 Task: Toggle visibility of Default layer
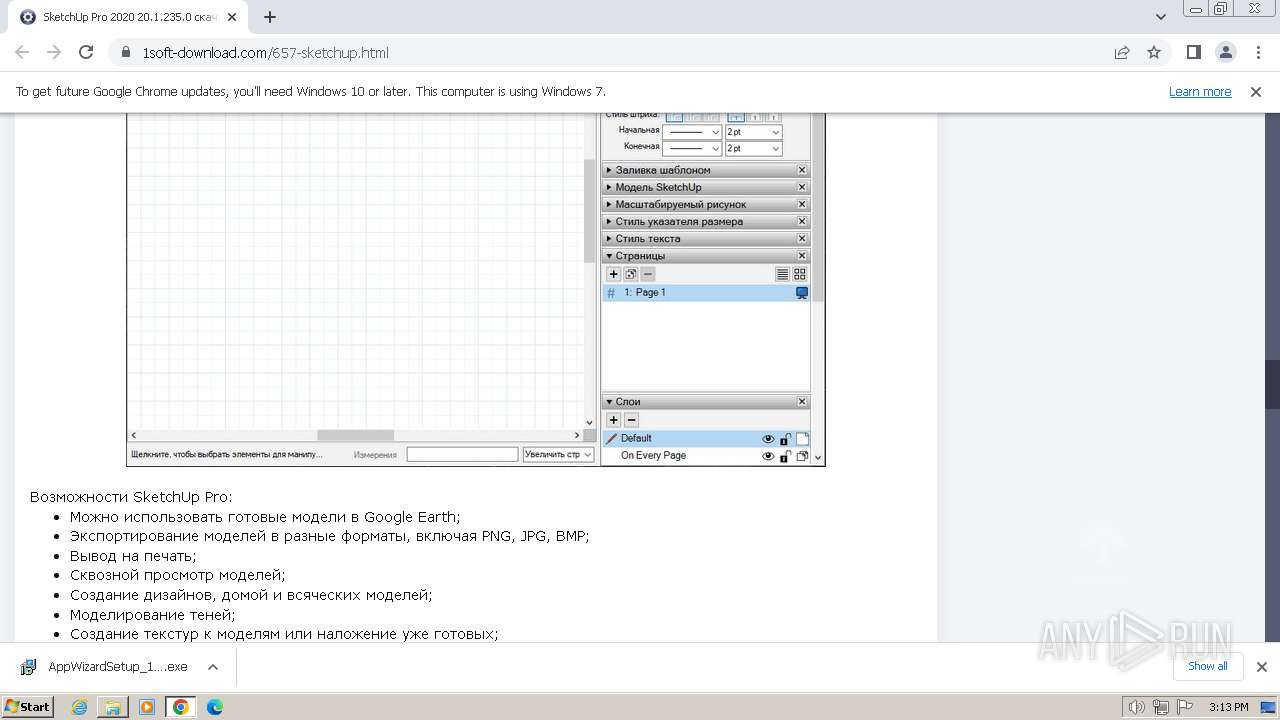[x=768, y=439]
